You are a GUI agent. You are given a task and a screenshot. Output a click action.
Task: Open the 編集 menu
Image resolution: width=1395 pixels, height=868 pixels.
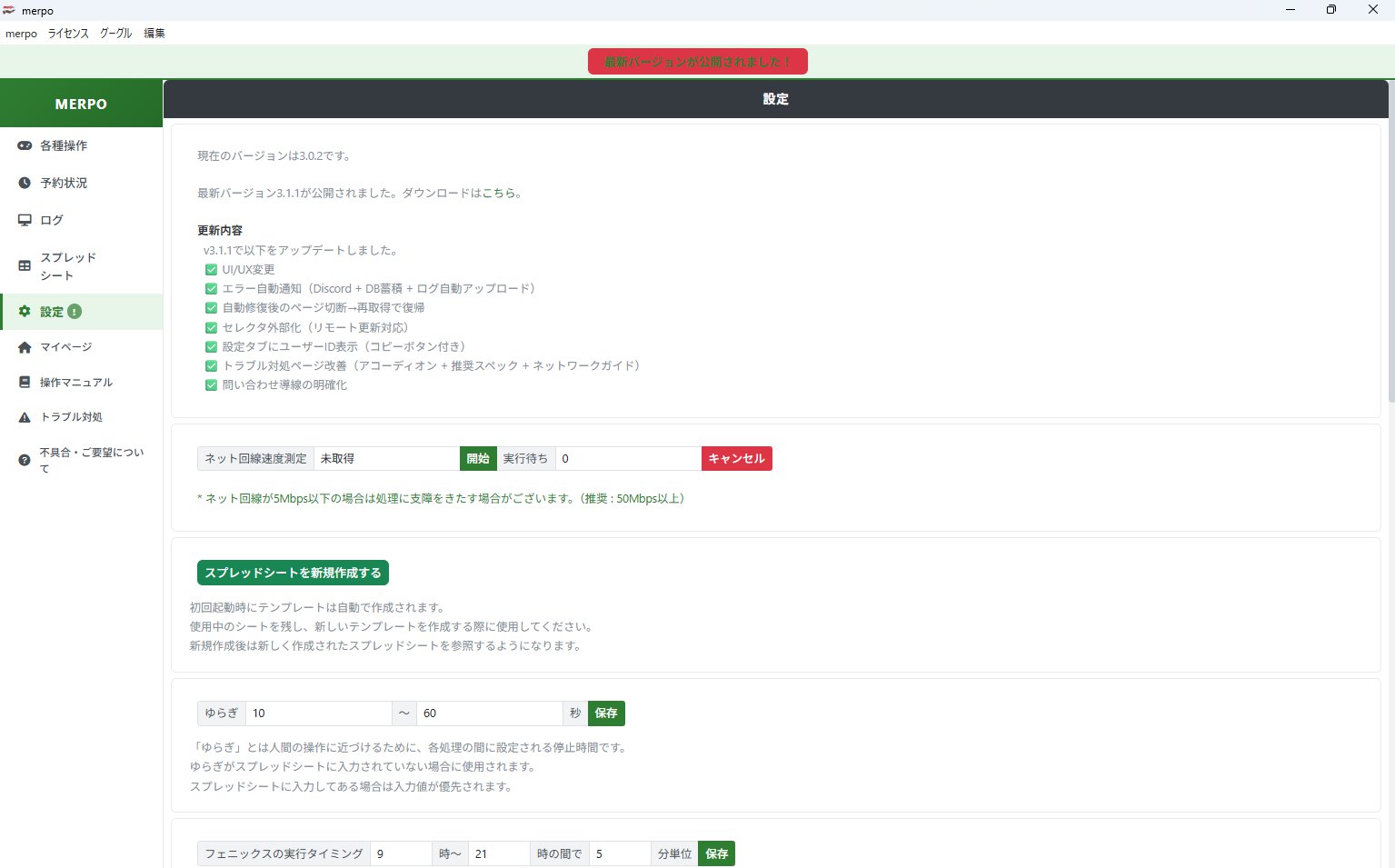(x=154, y=34)
